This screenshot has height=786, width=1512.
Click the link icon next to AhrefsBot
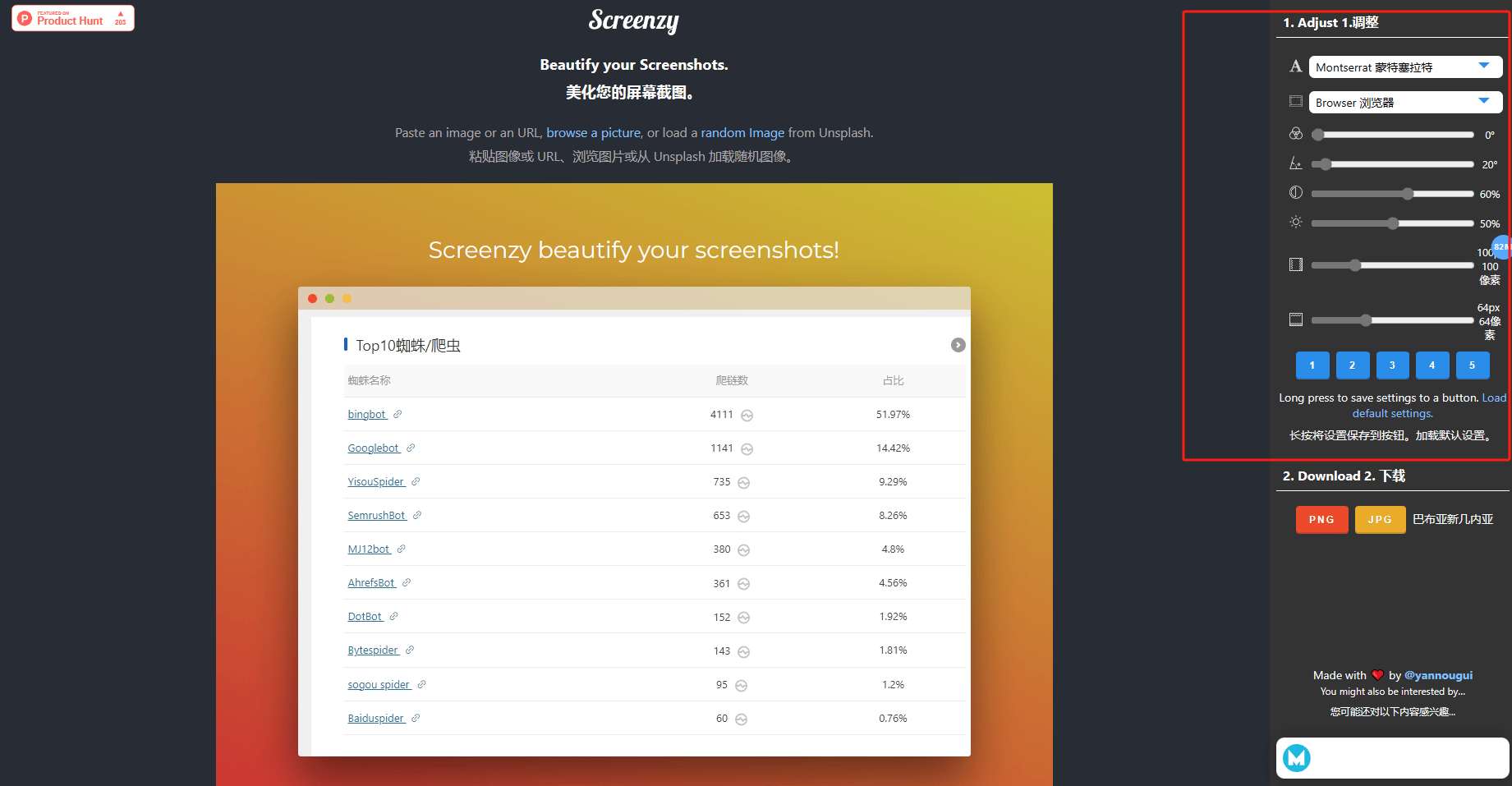(407, 583)
